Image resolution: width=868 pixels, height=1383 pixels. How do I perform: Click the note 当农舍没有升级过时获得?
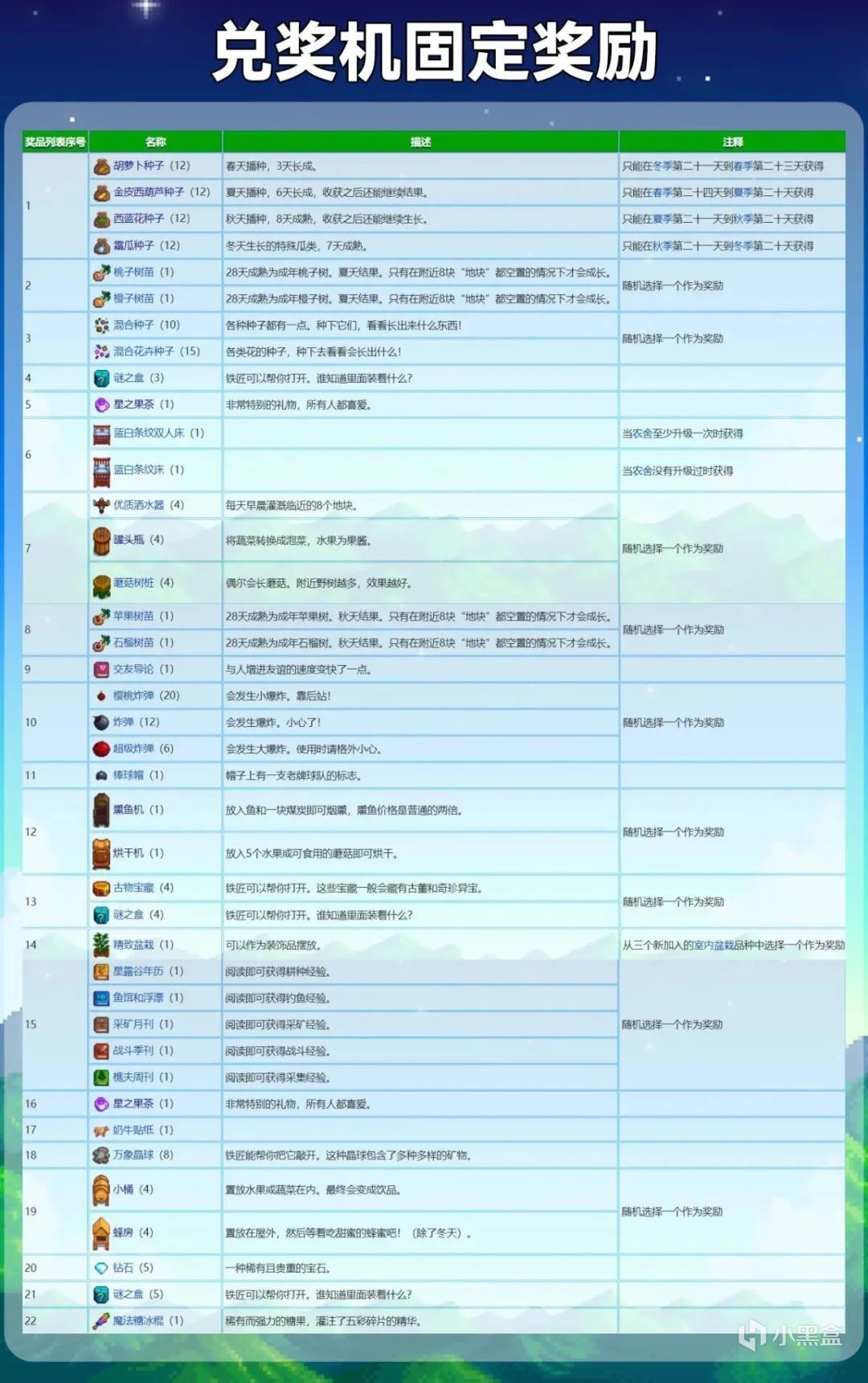click(678, 471)
